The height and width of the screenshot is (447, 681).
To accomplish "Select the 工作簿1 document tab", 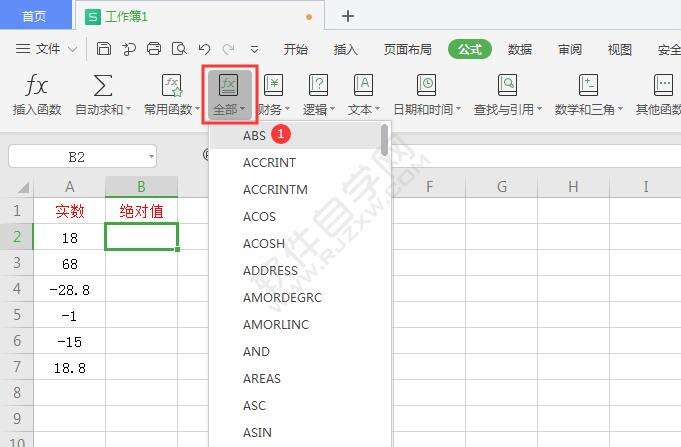I will 200,17.
